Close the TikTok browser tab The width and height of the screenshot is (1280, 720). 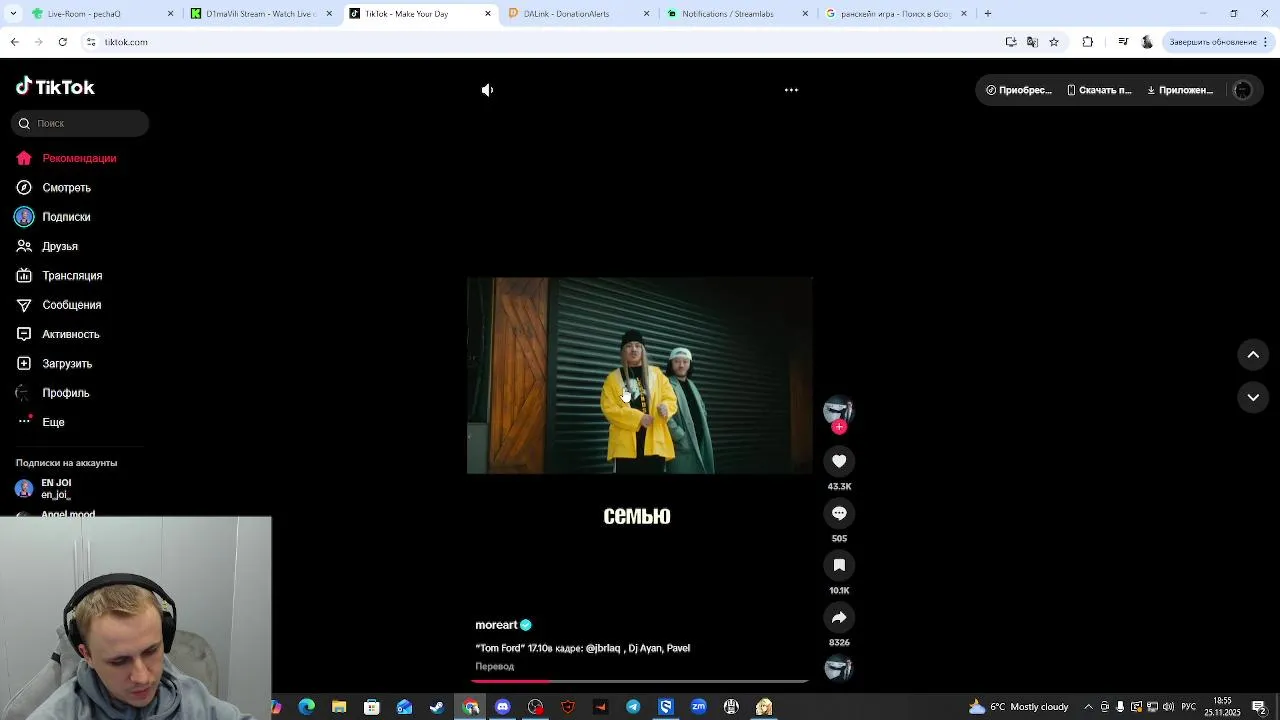(x=488, y=14)
